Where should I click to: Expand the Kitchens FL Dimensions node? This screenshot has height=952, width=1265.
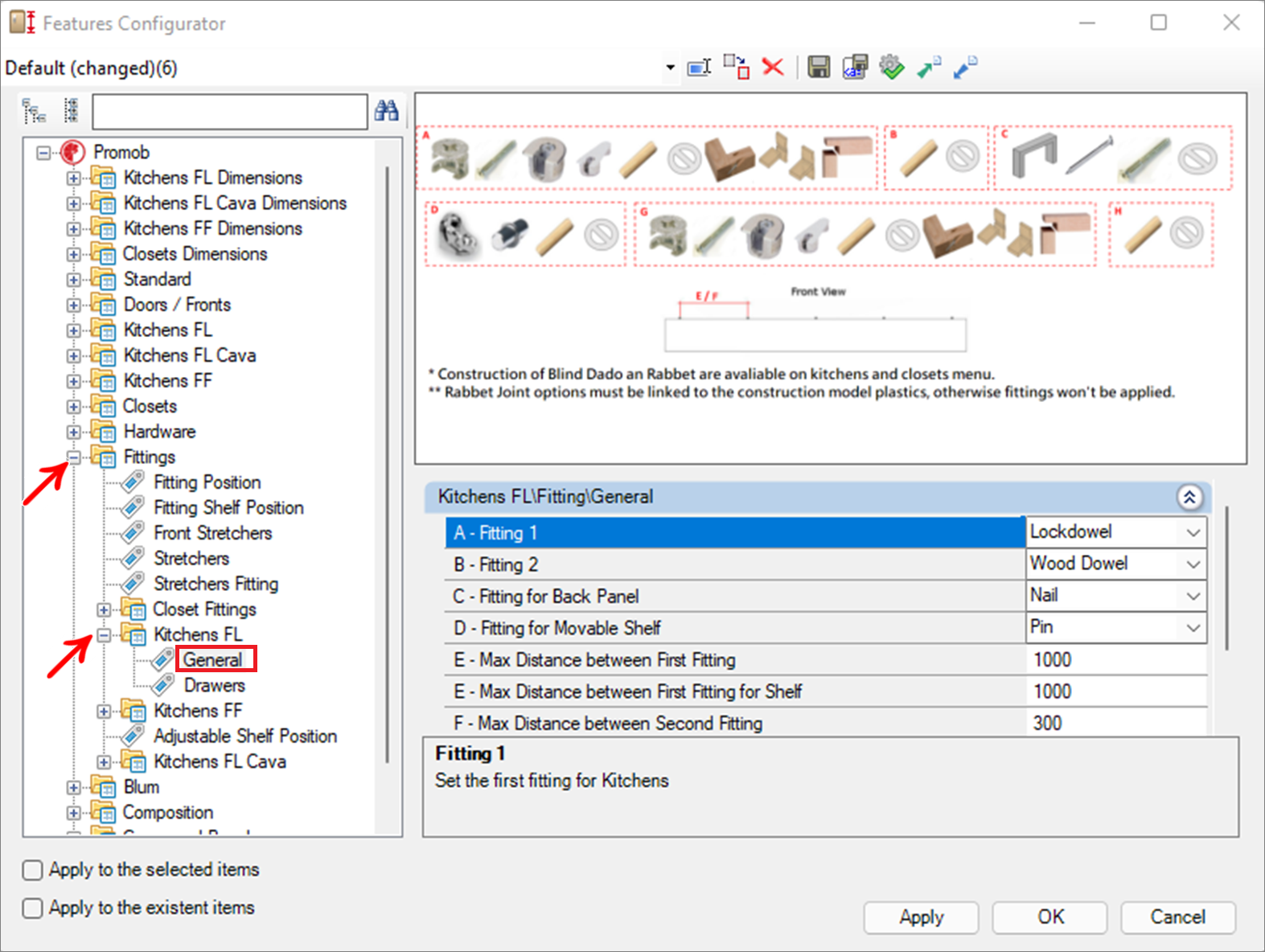(x=73, y=178)
